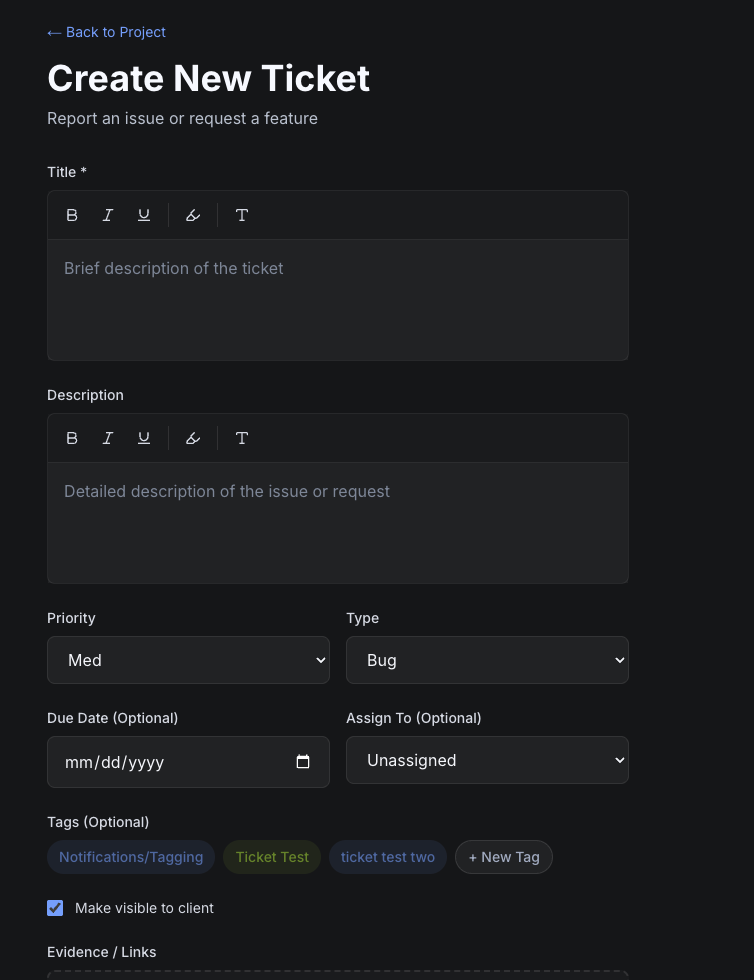Image resolution: width=754 pixels, height=980 pixels.
Task: Click the Create New Ticket heading
Action: 209,78
